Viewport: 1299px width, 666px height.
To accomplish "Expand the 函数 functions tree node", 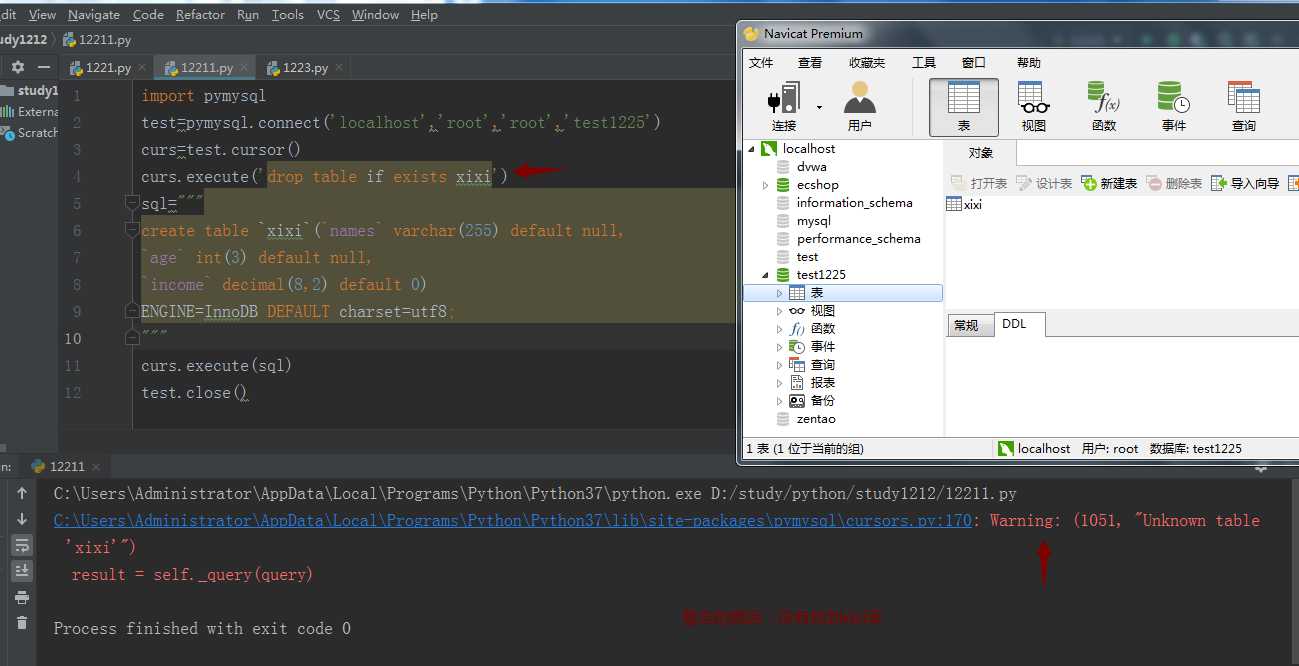I will (780, 329).
